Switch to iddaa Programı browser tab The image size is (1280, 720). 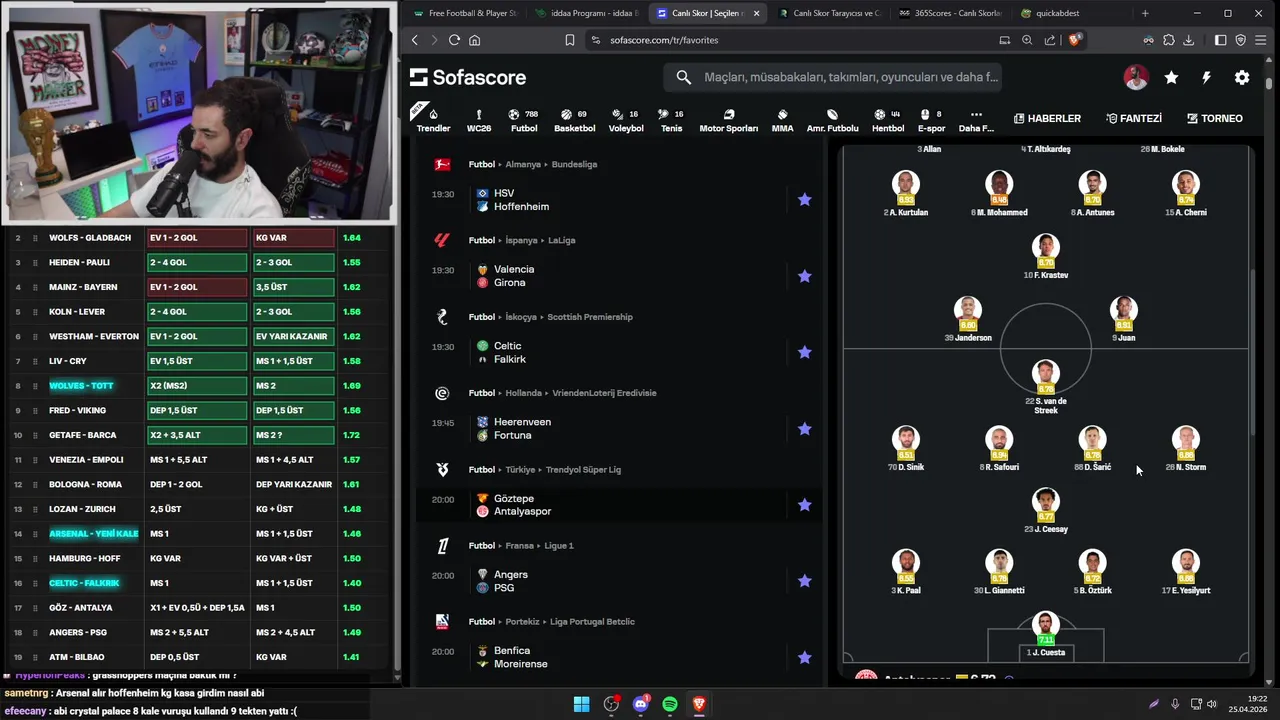[x=589, y=13]
